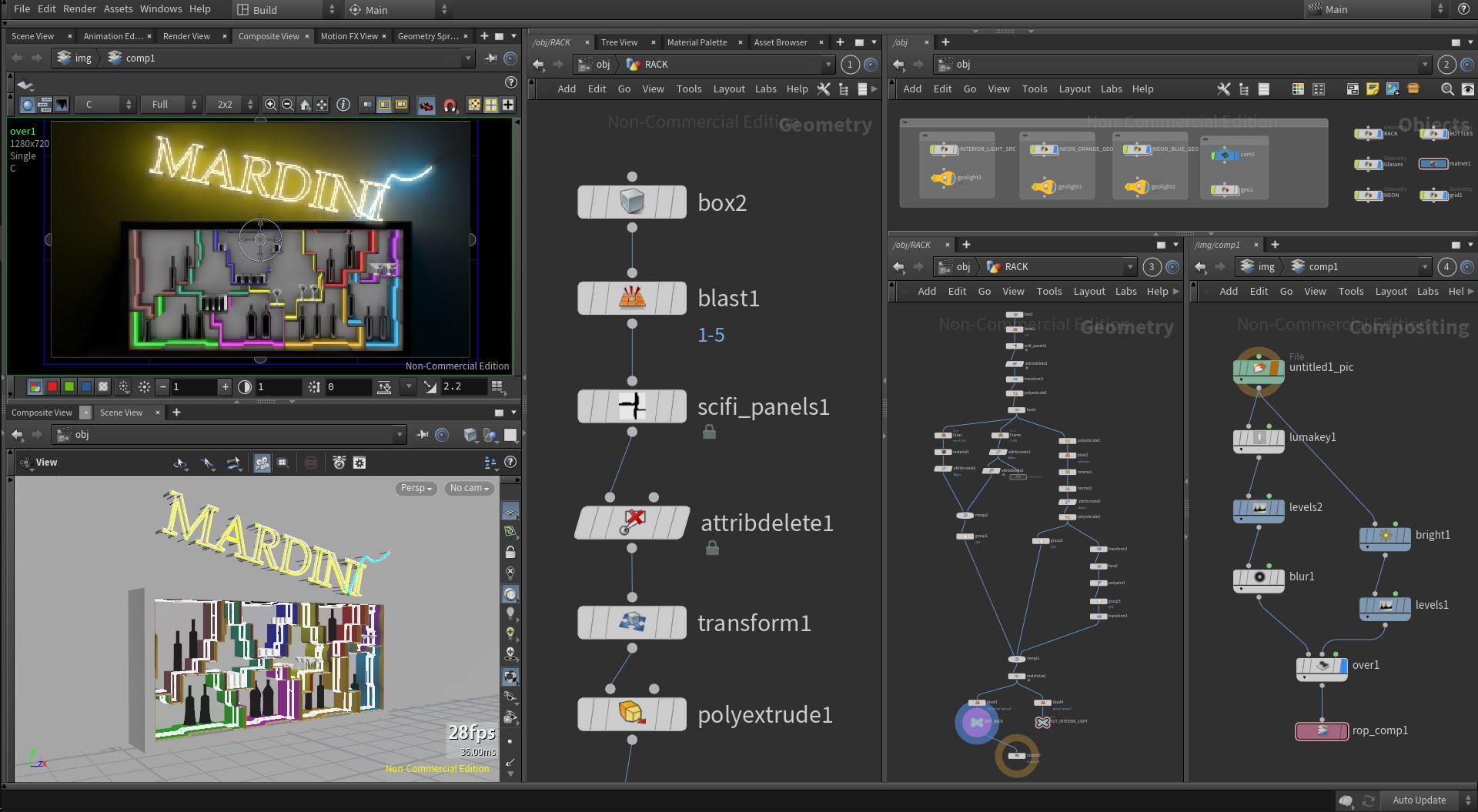This screenshot has width=1478, height=812.
Task: Select the rop_comp1 output node
Action: [1322, 731]
